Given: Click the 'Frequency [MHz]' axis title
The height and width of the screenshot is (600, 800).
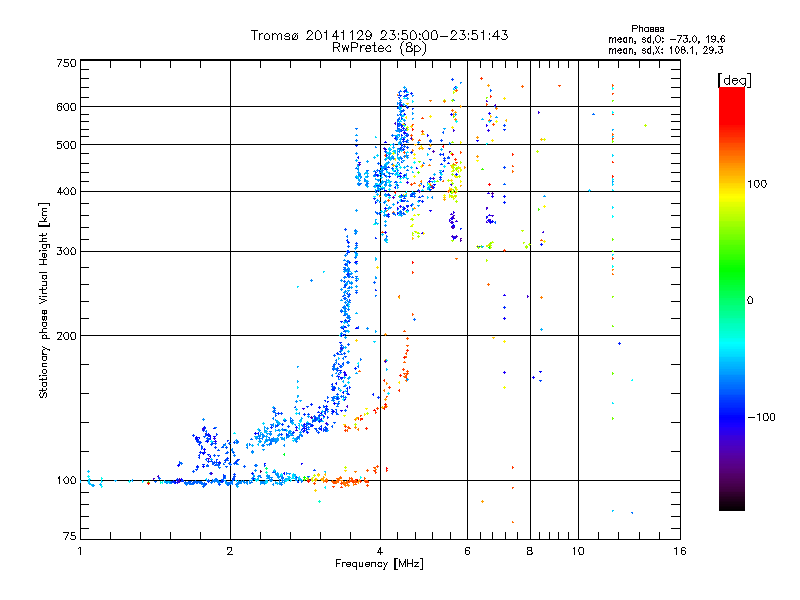Looking at the screenshot, I should pyautogui.click(x=379, y=564).
